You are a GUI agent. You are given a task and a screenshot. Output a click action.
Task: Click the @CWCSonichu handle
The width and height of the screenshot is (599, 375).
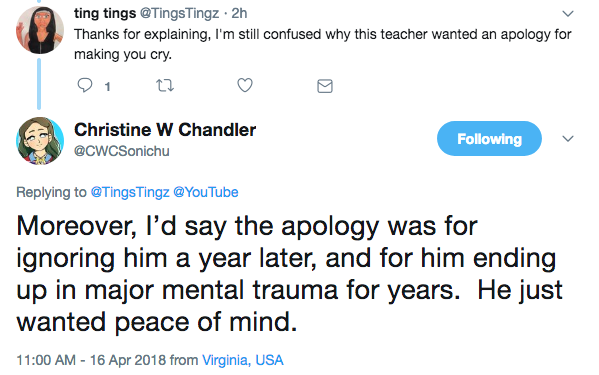click(121, 151)
